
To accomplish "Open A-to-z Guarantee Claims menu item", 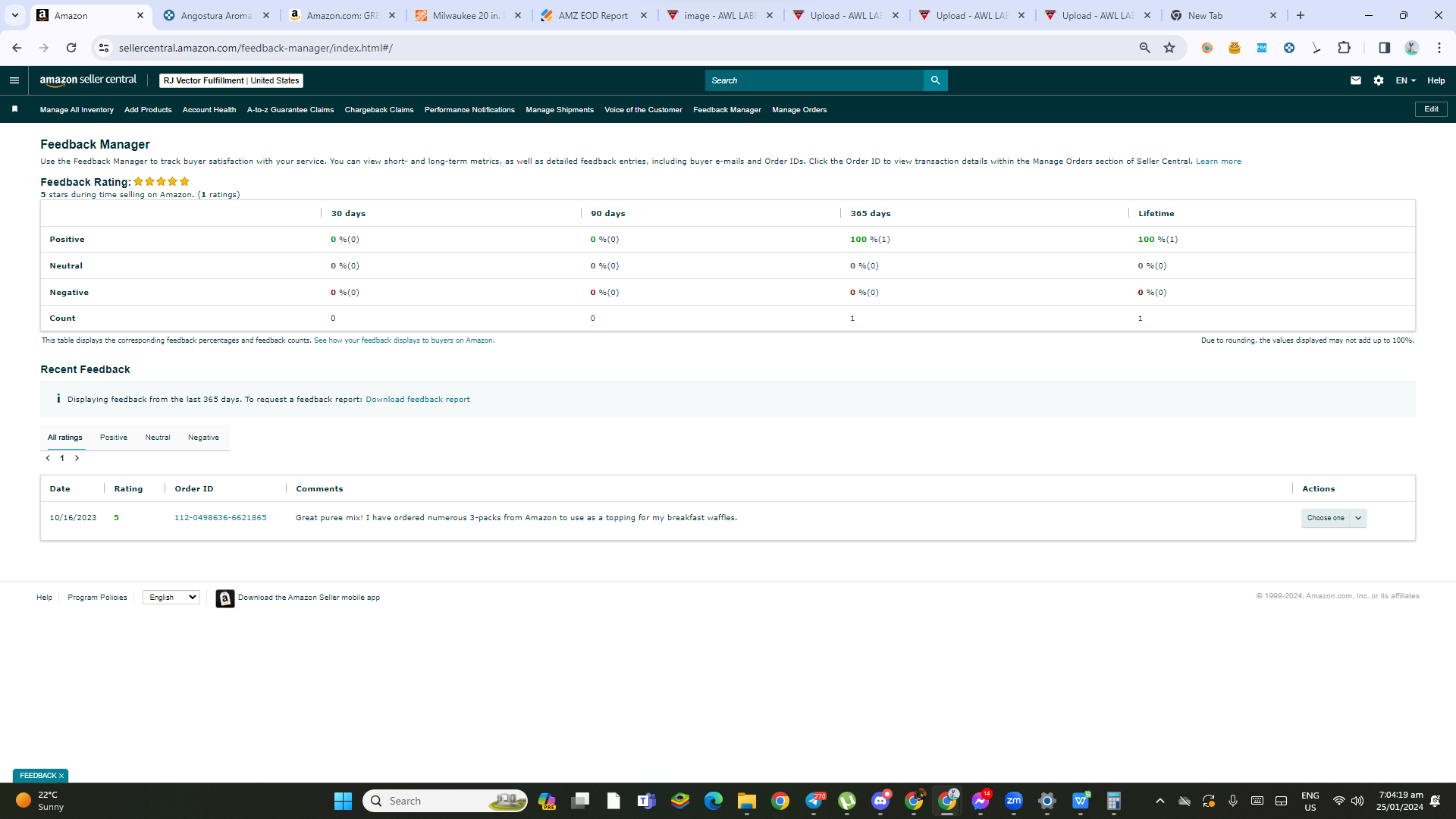I will click(290, 110).
